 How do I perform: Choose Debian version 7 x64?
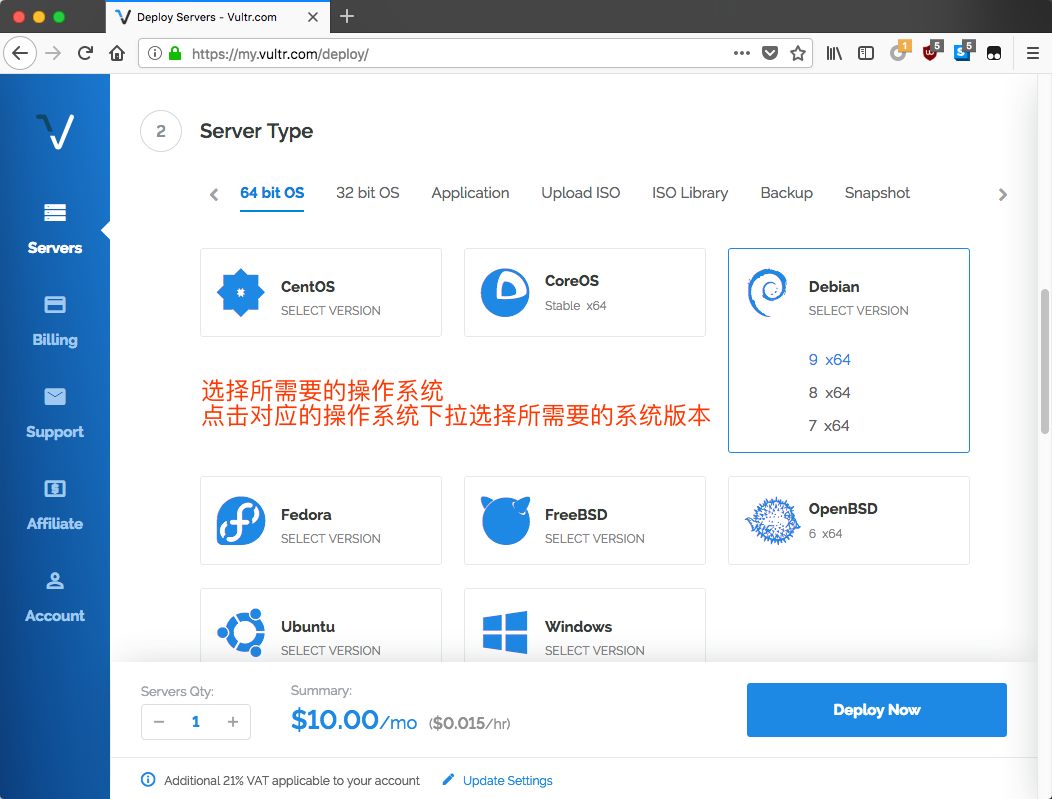tap(829, 425)
